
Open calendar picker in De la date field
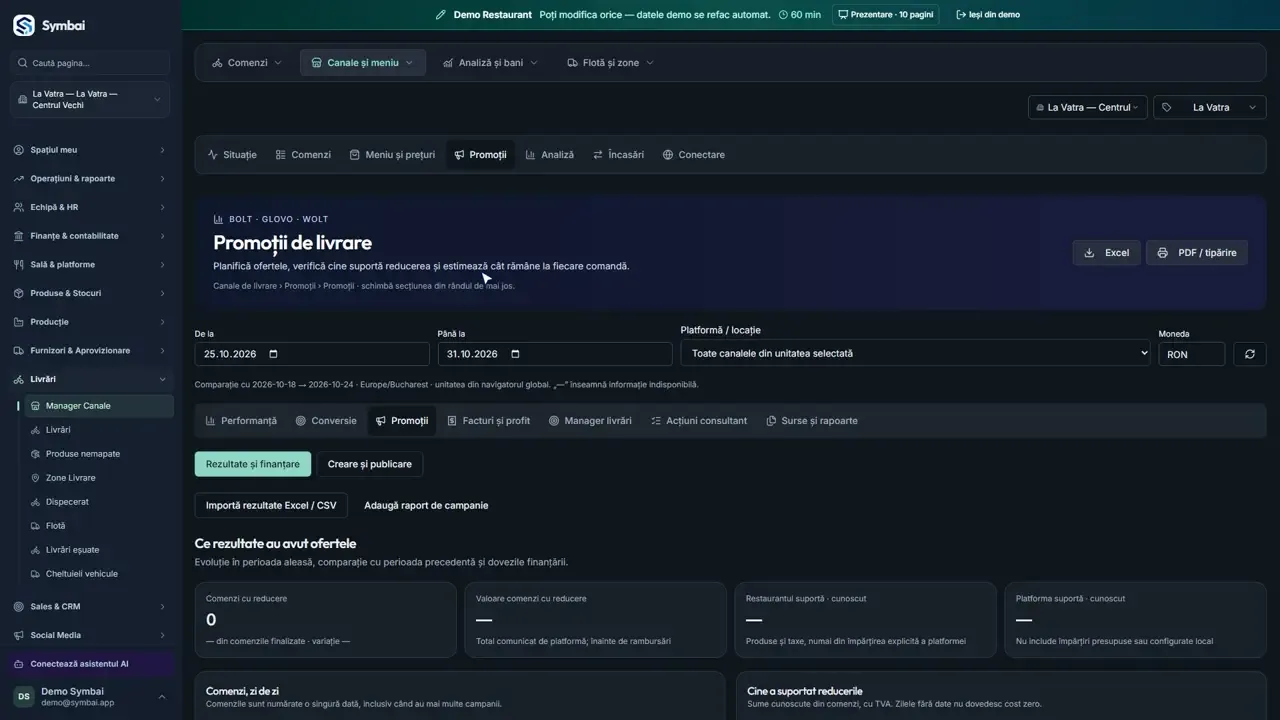click(274, 354)
